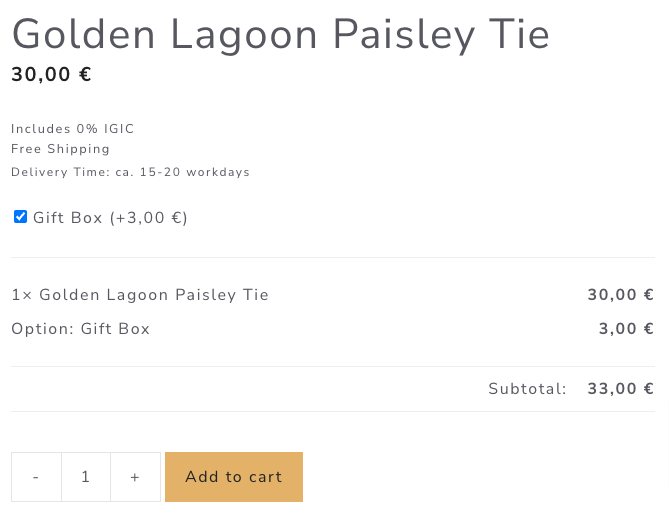Click the divider line above the subtotal row
The width and height of the screenshot is (669, 515).
pyautogui.click(x=333, y=366)
